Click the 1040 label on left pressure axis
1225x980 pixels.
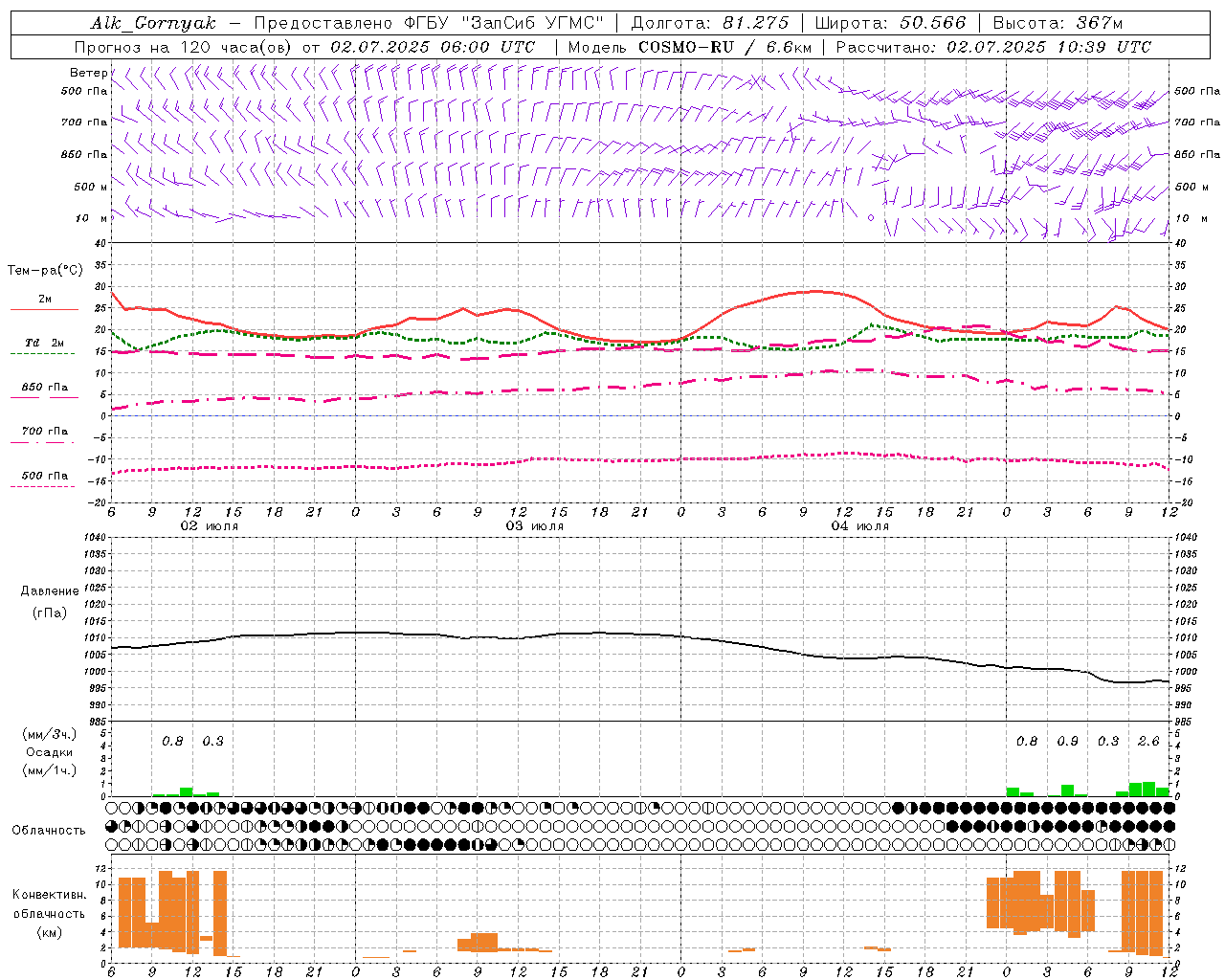[94, 537]
